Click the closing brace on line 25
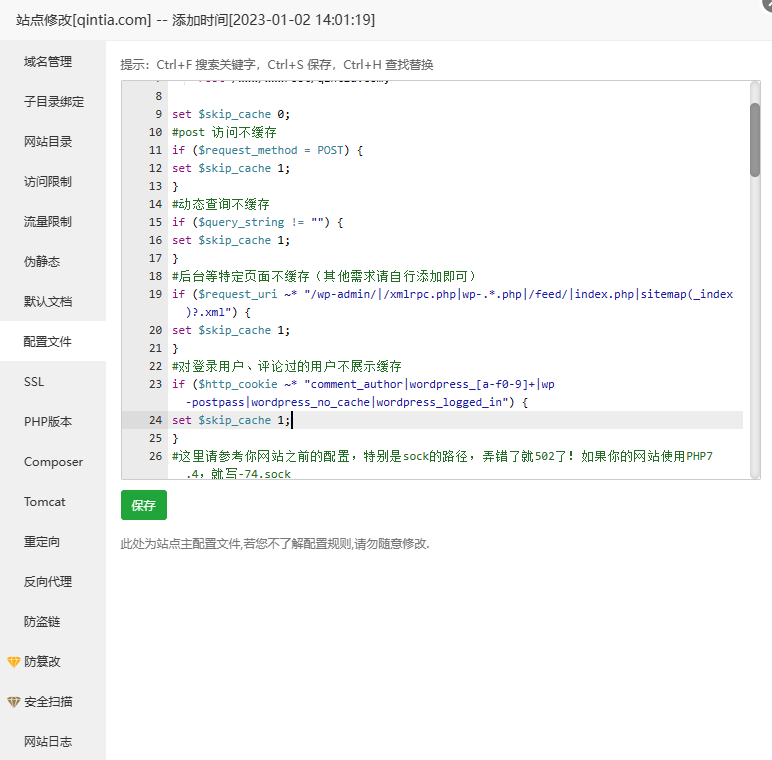Viewport: 772px width, 760px height. 175,438
